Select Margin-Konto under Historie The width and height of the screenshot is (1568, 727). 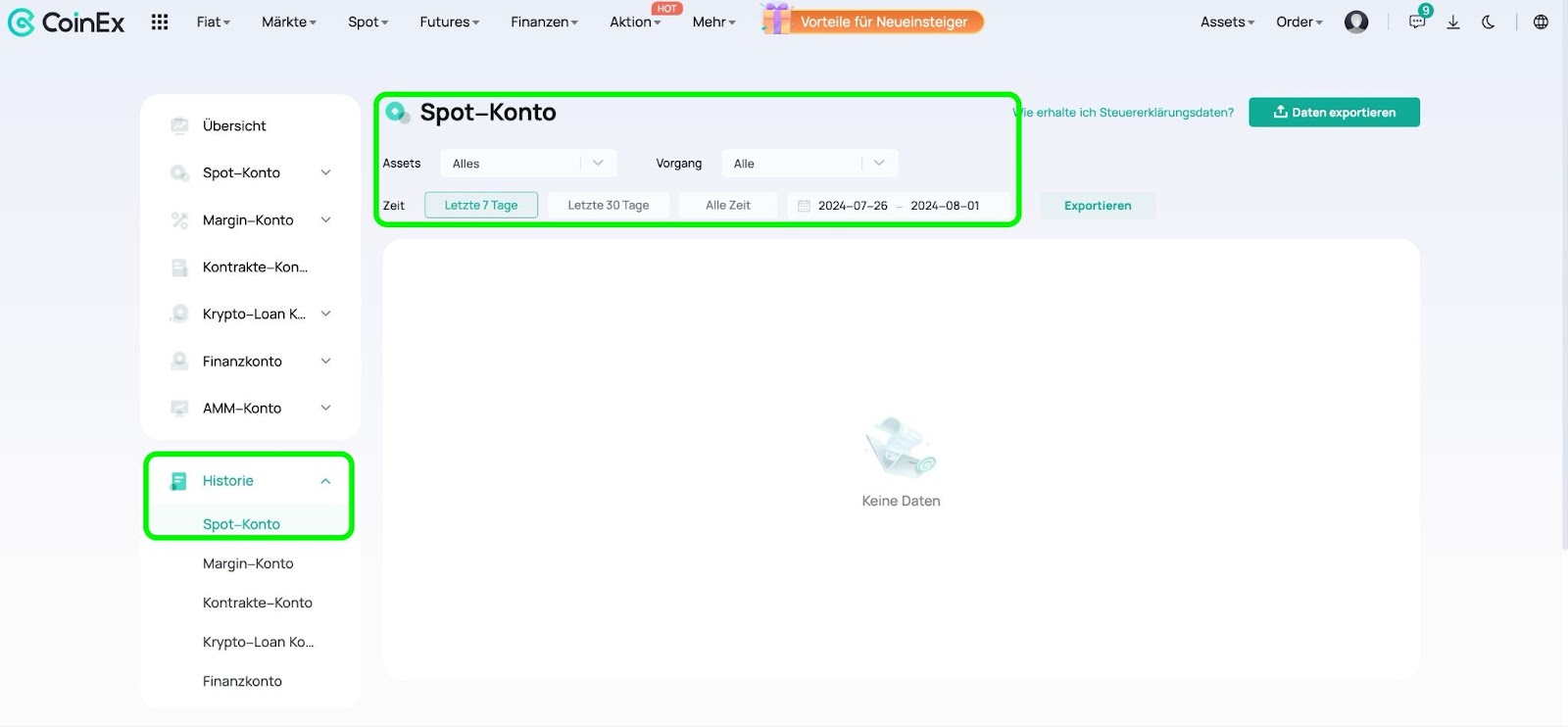[x=248, y=563]
